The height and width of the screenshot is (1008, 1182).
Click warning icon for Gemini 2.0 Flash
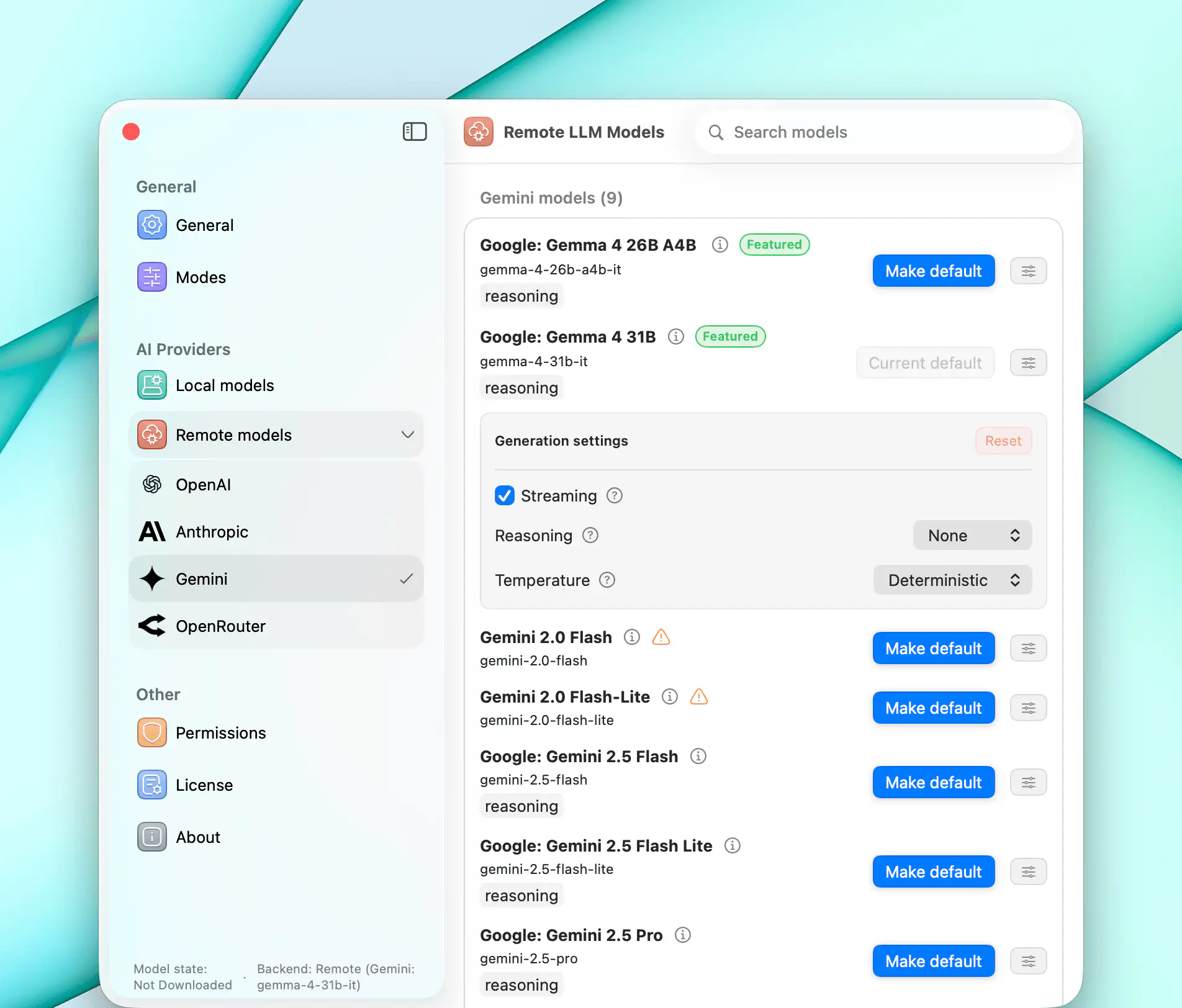coord(661,637)
